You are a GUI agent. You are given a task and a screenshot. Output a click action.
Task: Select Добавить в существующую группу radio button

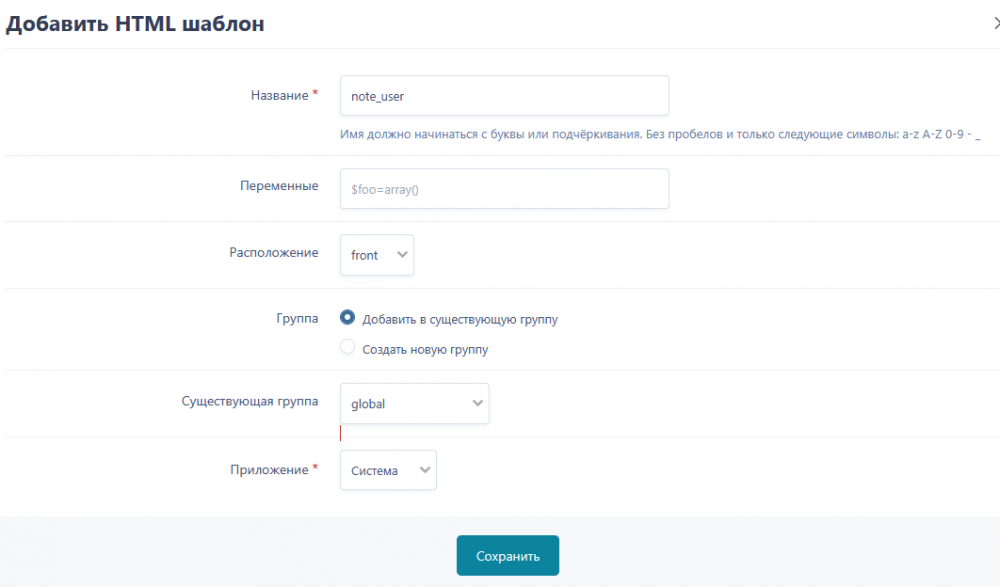(347, 317)
